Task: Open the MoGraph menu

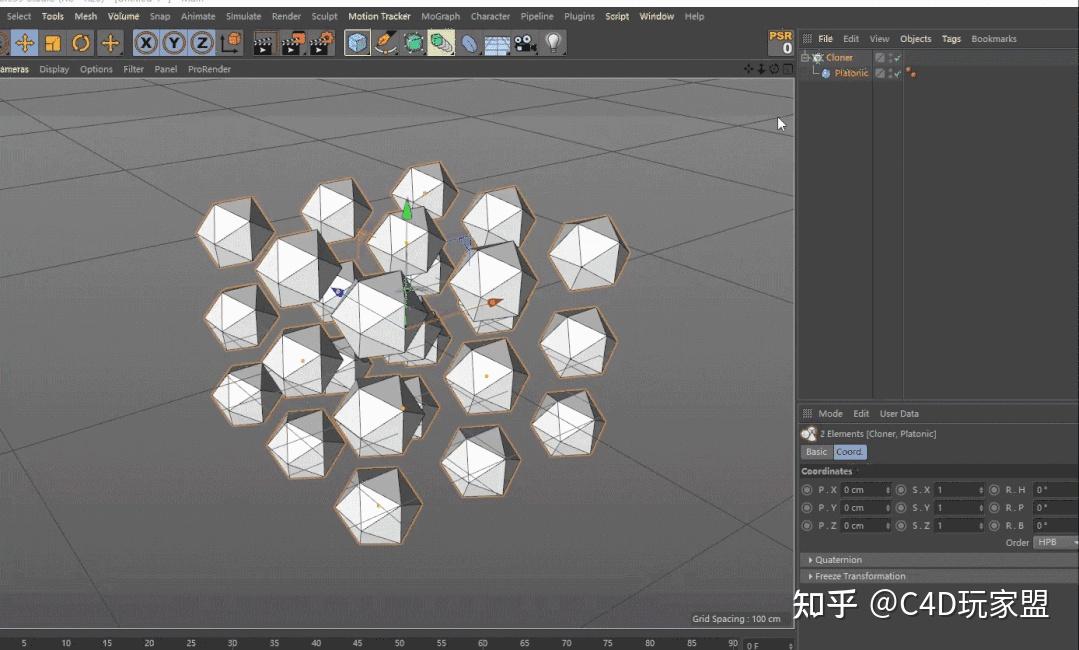Action: click(x=440, y=16)
